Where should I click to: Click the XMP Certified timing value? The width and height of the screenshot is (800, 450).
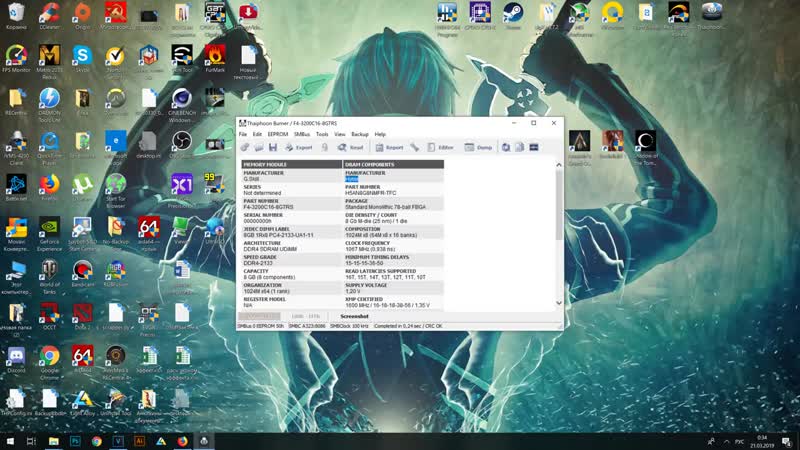387,305
